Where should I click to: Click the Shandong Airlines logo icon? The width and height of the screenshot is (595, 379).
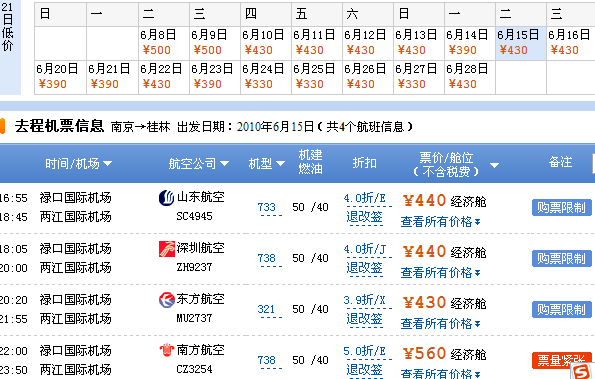166,198
